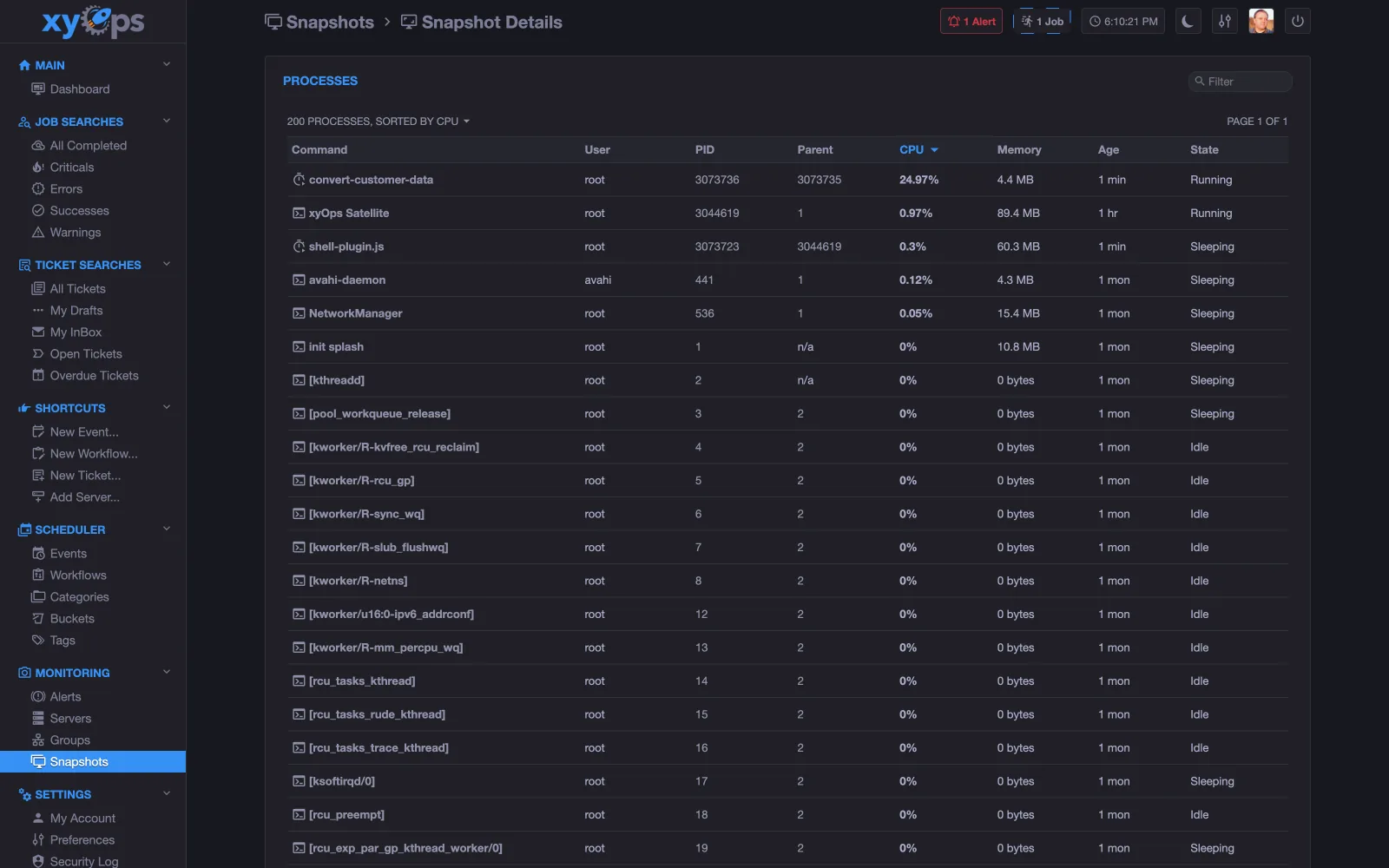Click the Workflows icon

point(38,575)
